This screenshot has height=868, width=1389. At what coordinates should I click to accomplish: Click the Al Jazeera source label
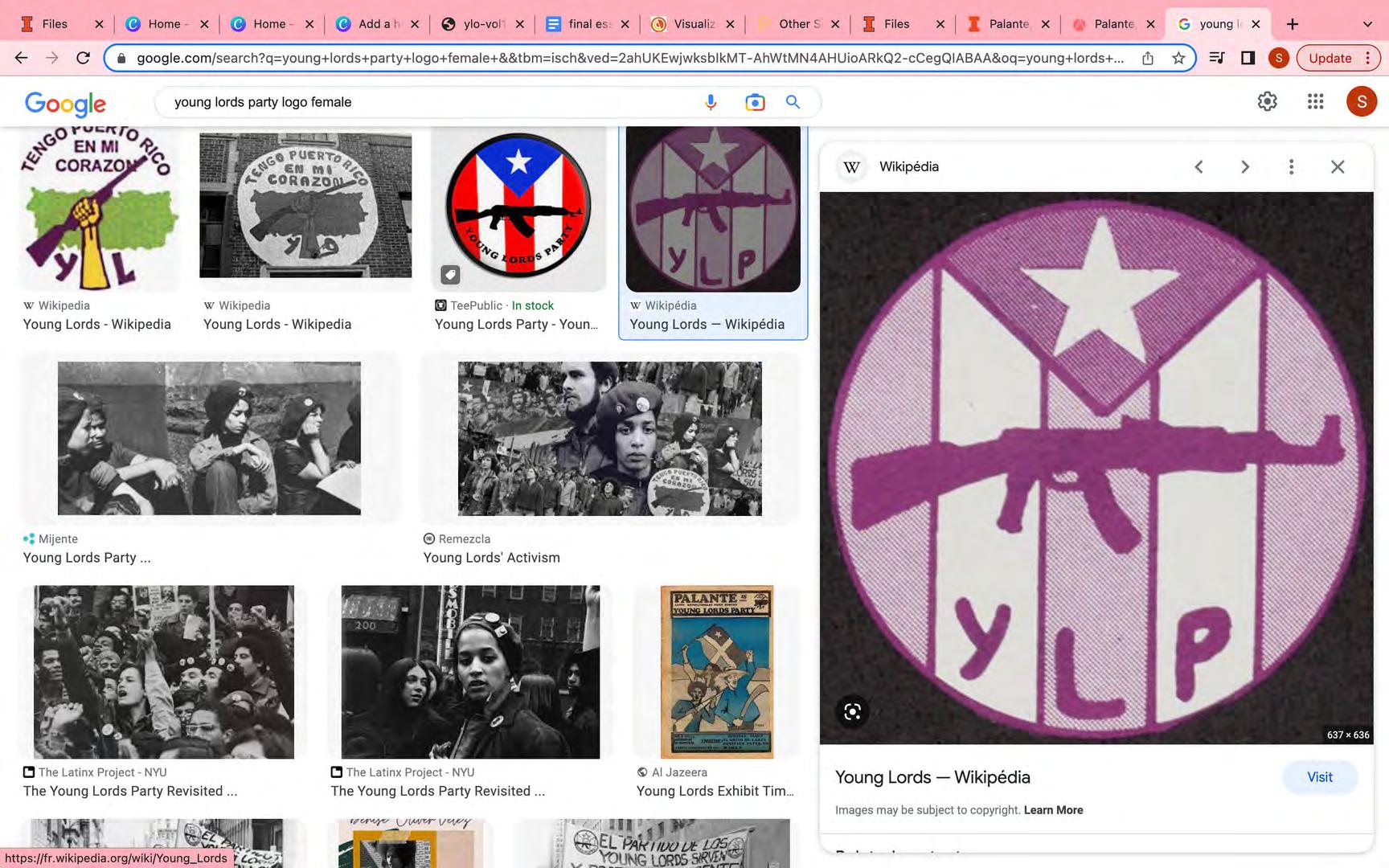(679, 772)
